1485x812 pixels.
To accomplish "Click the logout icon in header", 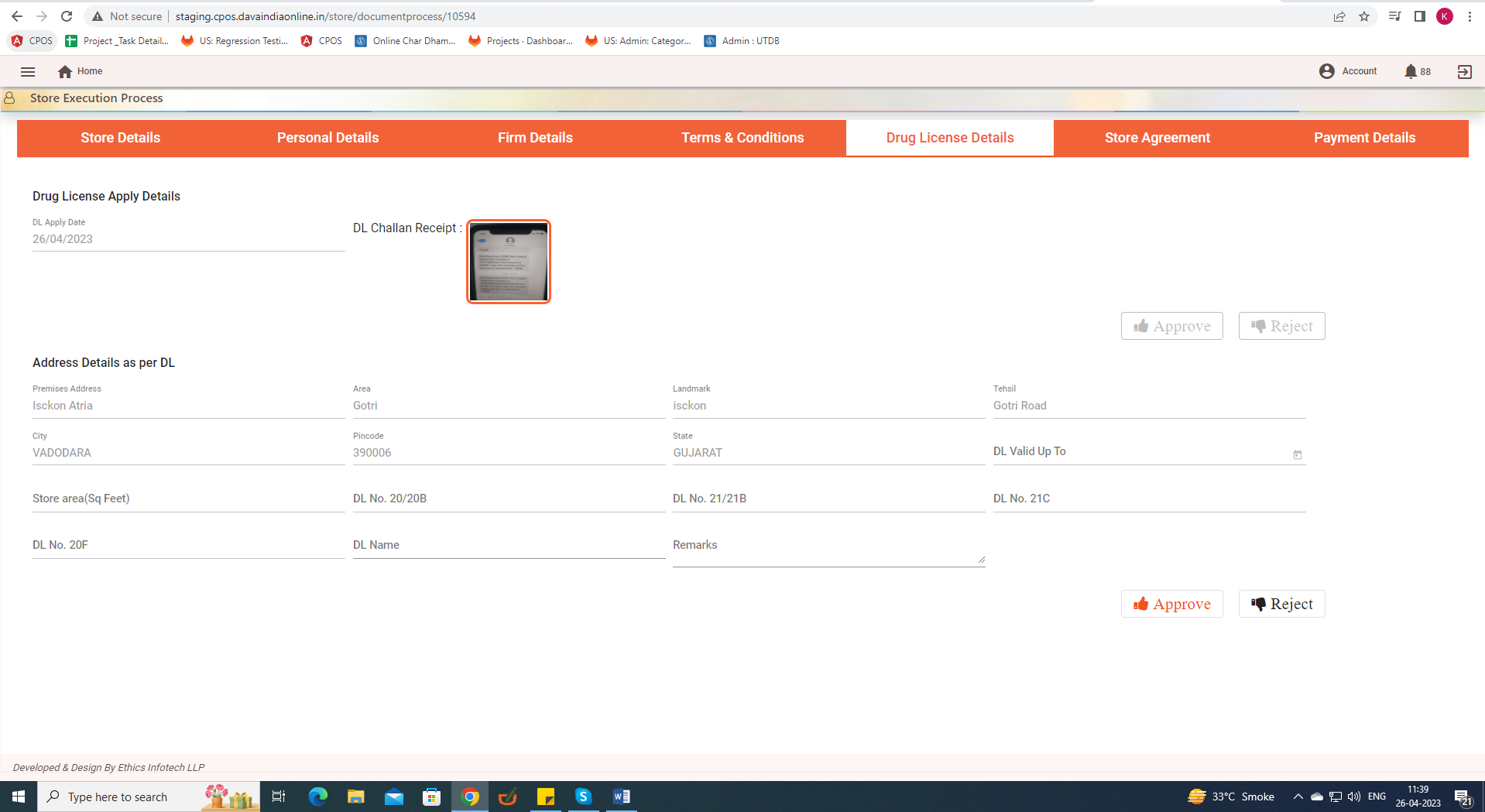I will (1464, 71).
